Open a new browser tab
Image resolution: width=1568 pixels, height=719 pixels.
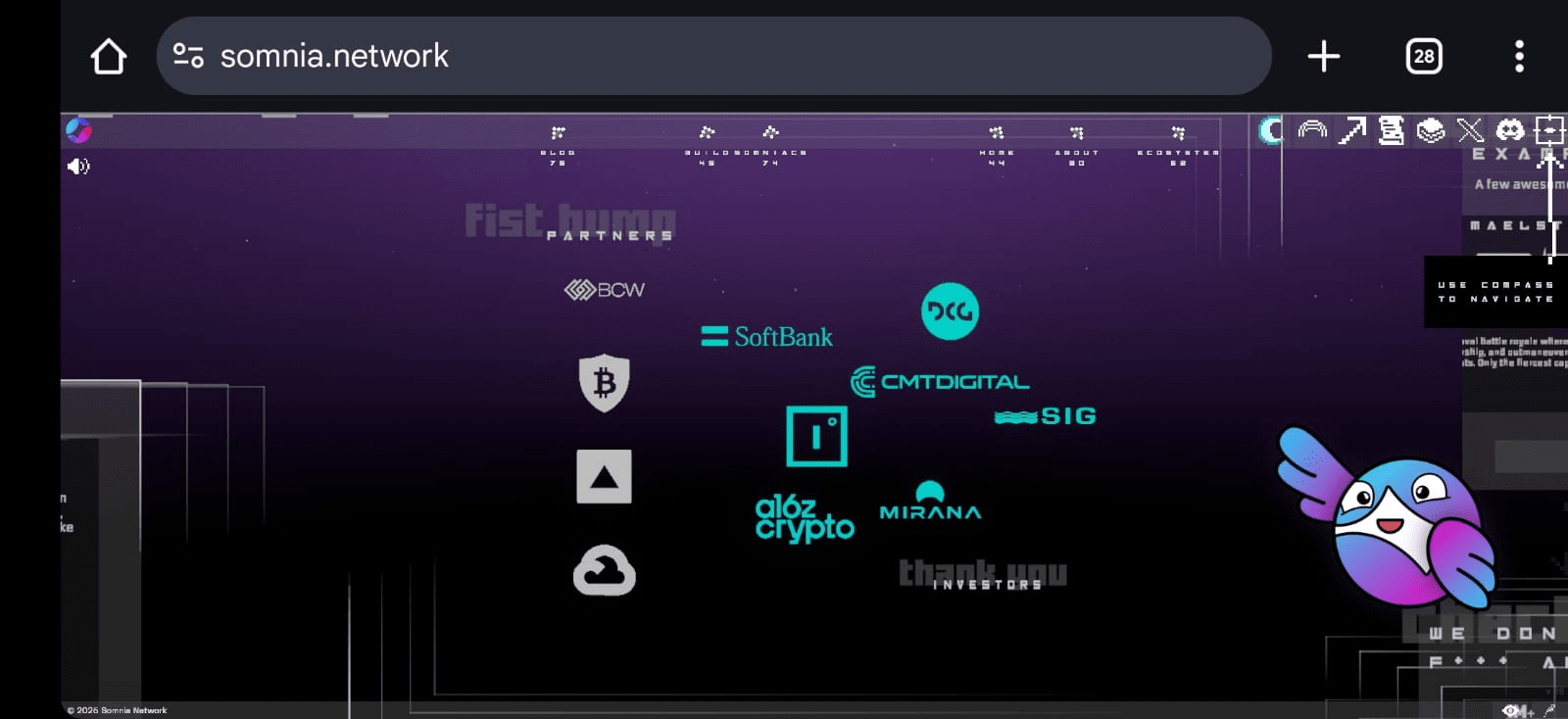pyautogui.click(x=1323, y=56)
